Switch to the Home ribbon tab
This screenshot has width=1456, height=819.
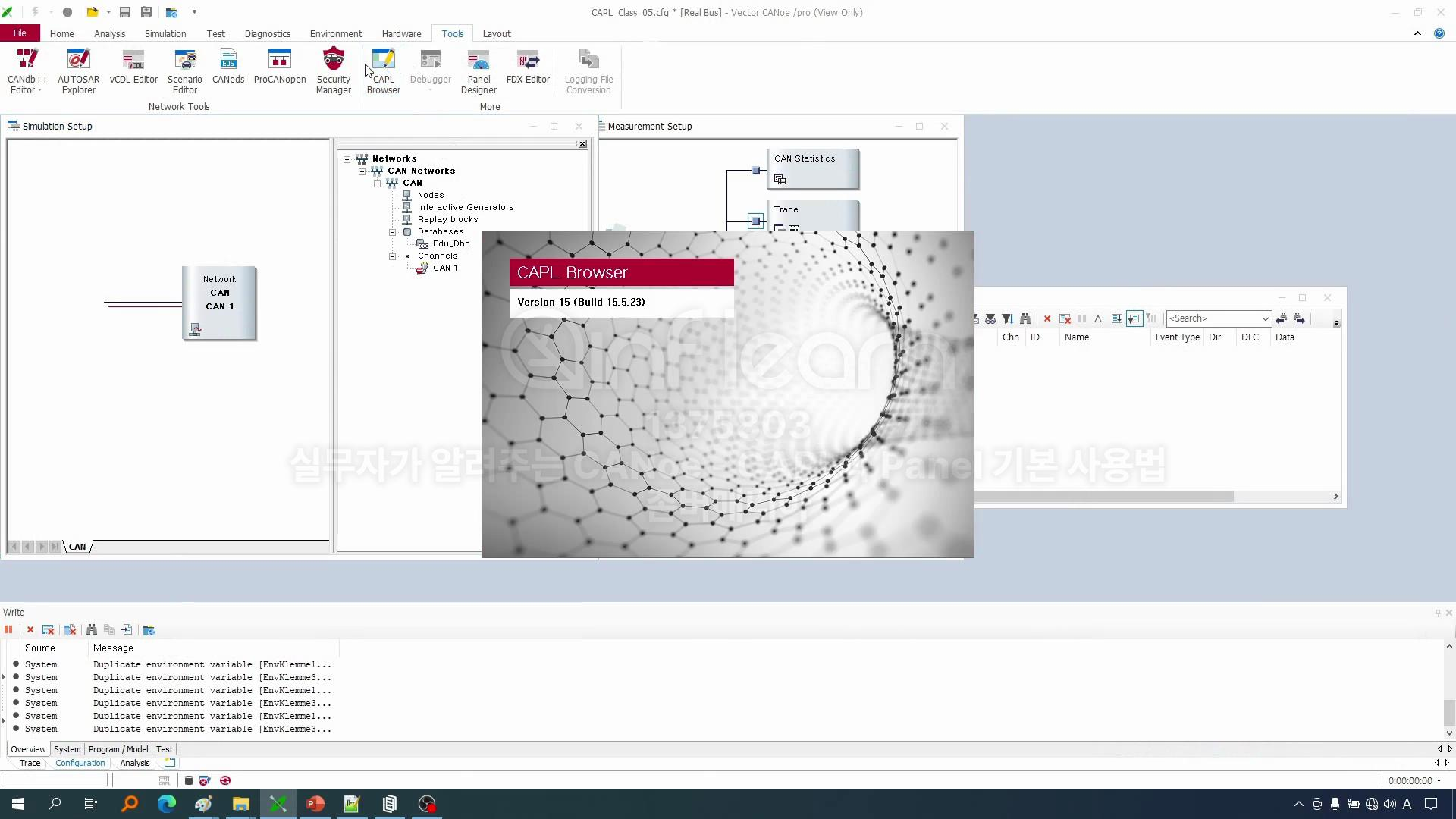tap(61, 33)
